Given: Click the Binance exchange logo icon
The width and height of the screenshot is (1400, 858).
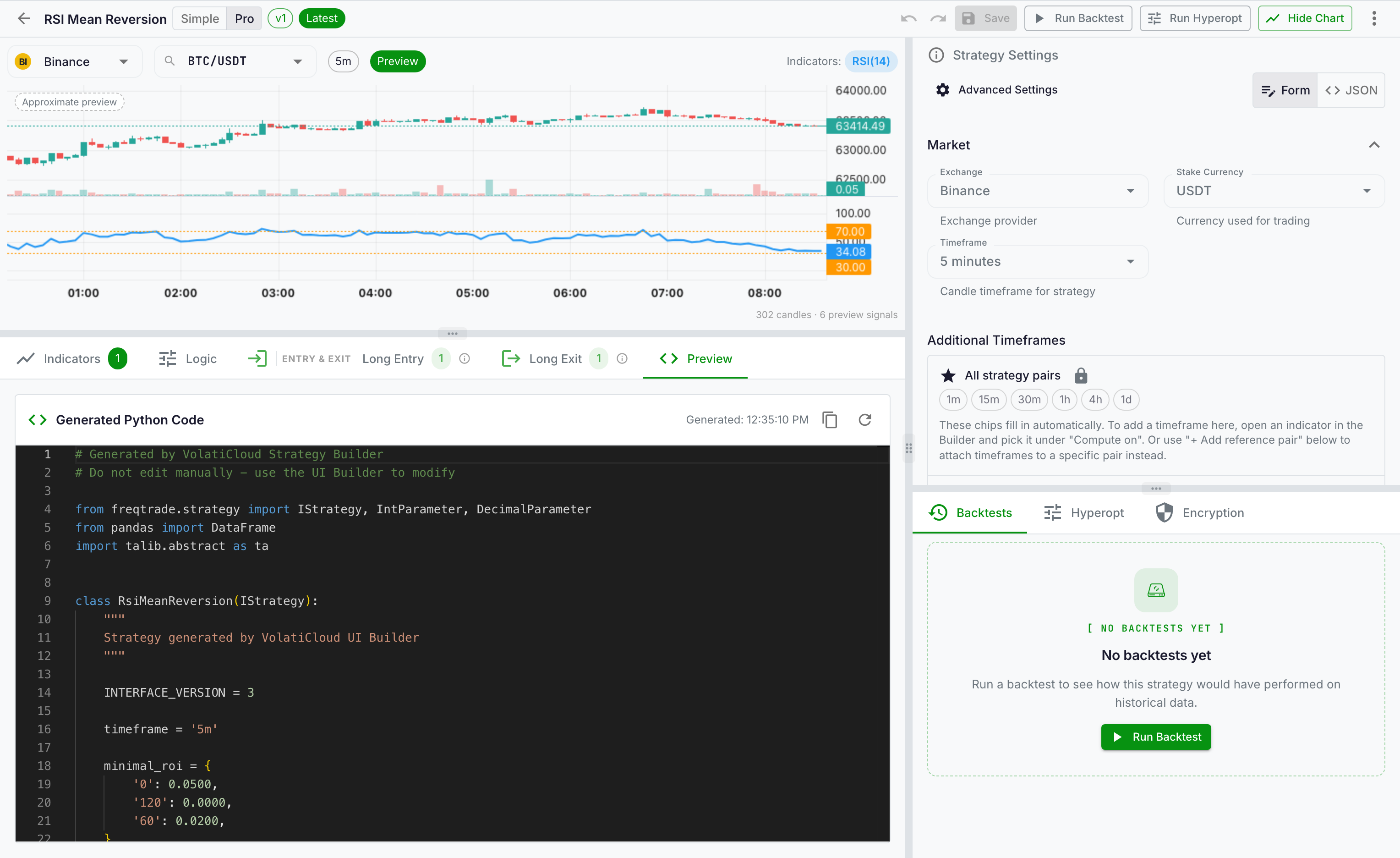Looking at the screenshot, I should (23, 61).
